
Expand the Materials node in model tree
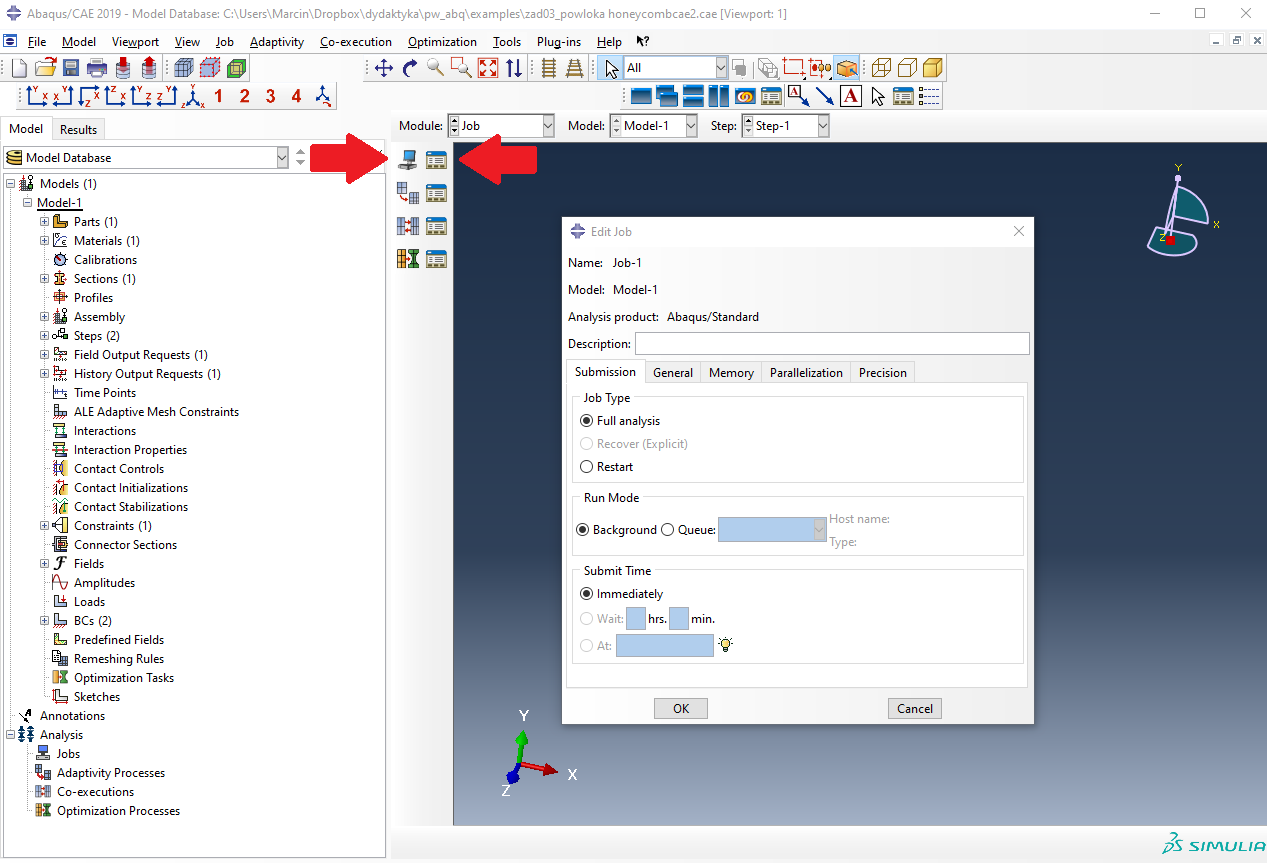point(44,241)
